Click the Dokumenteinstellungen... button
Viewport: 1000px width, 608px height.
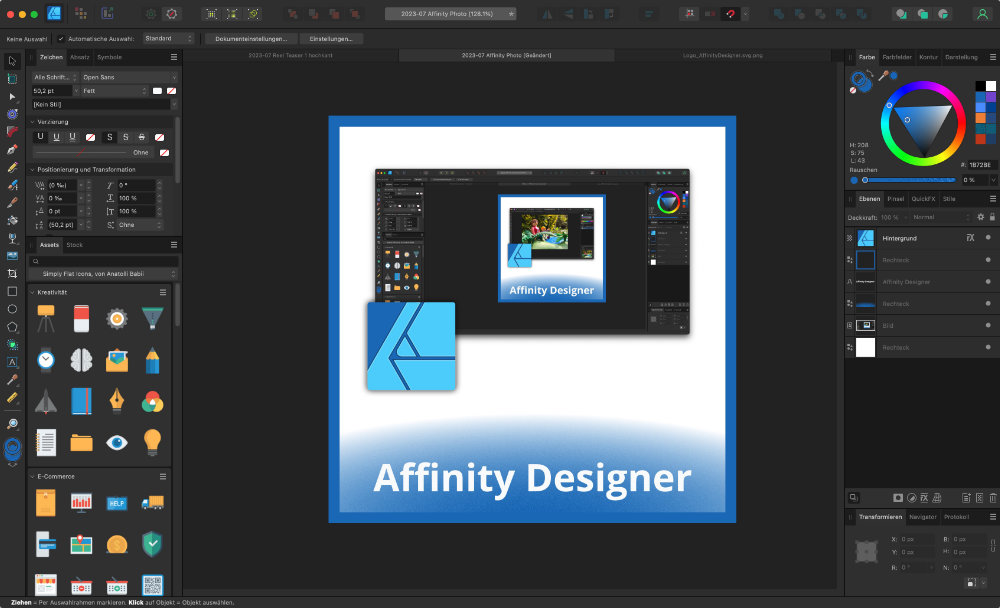[251, 39]
